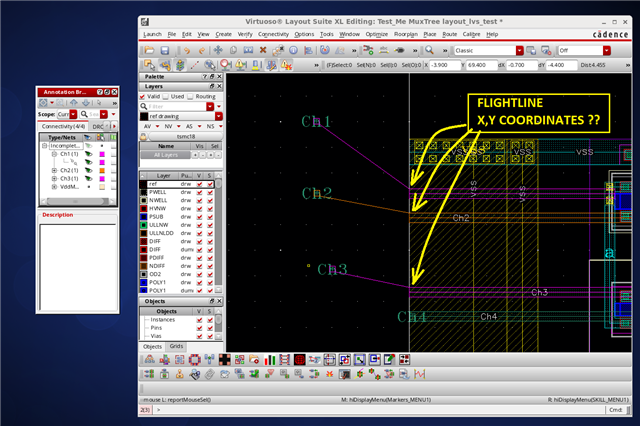Click the Create Ruler dashed line icon
Image resolution: width=640 pixels, height=426 pixels.
pyautogui.click(x=195, y=65)
